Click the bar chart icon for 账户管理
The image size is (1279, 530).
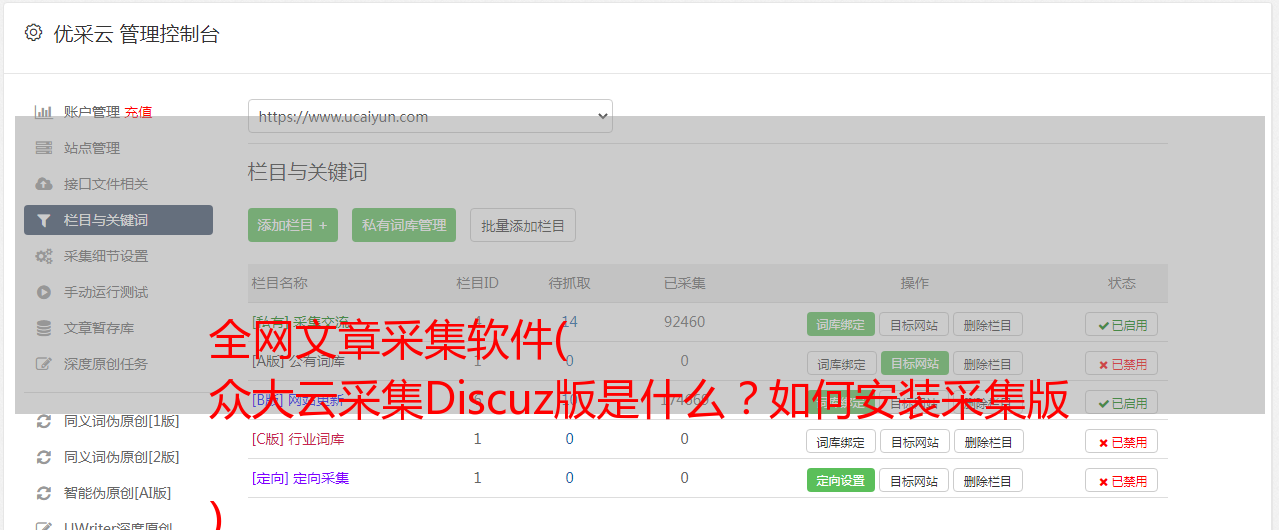pos(43,112)
